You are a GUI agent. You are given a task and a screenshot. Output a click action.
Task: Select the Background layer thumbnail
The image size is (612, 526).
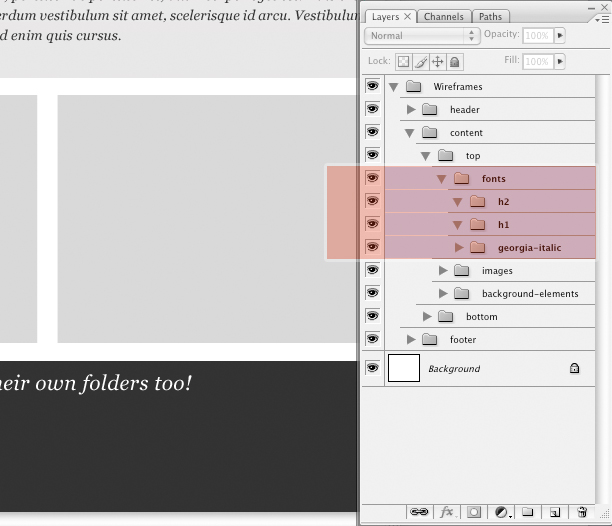[x=404, y=368]
